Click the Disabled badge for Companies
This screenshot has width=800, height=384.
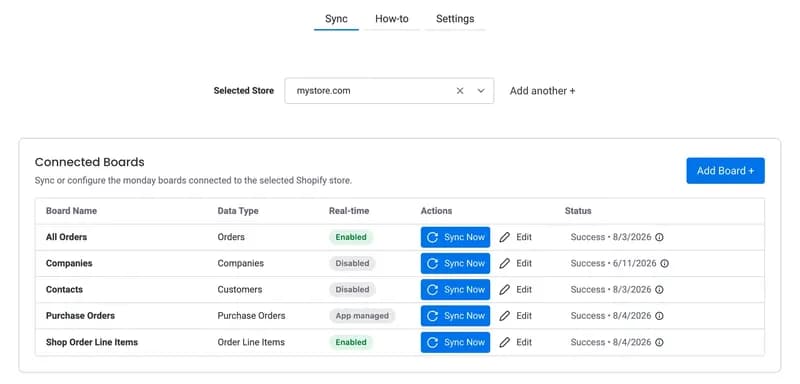pos(352,263)
